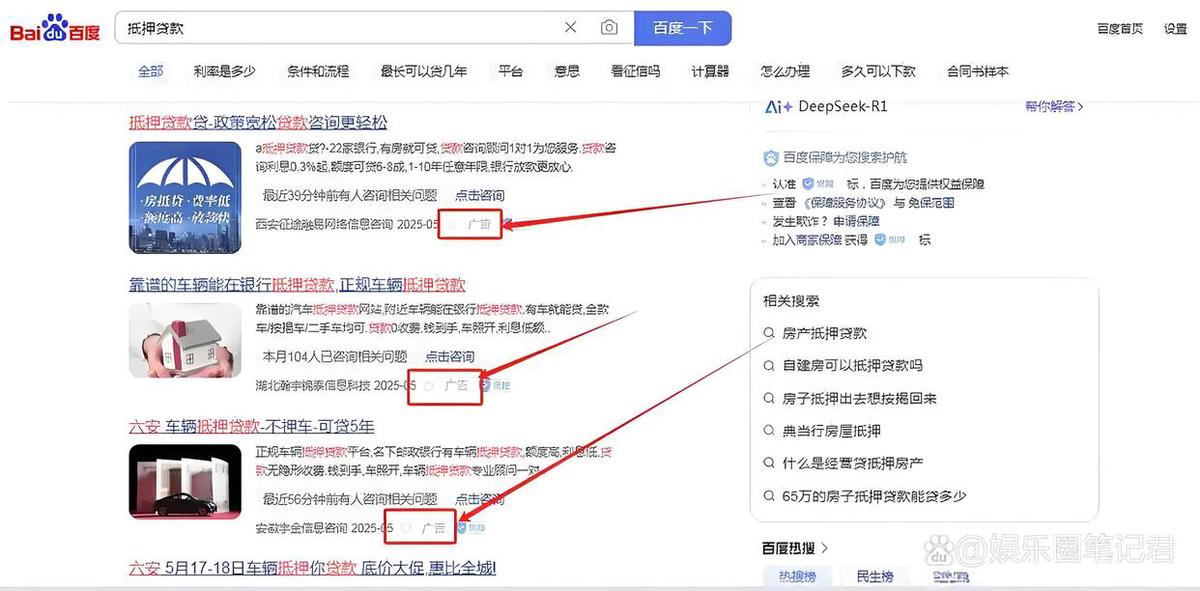Clear the search box with X icon
The image size is (1200, 591).
[x=570, y=28]
